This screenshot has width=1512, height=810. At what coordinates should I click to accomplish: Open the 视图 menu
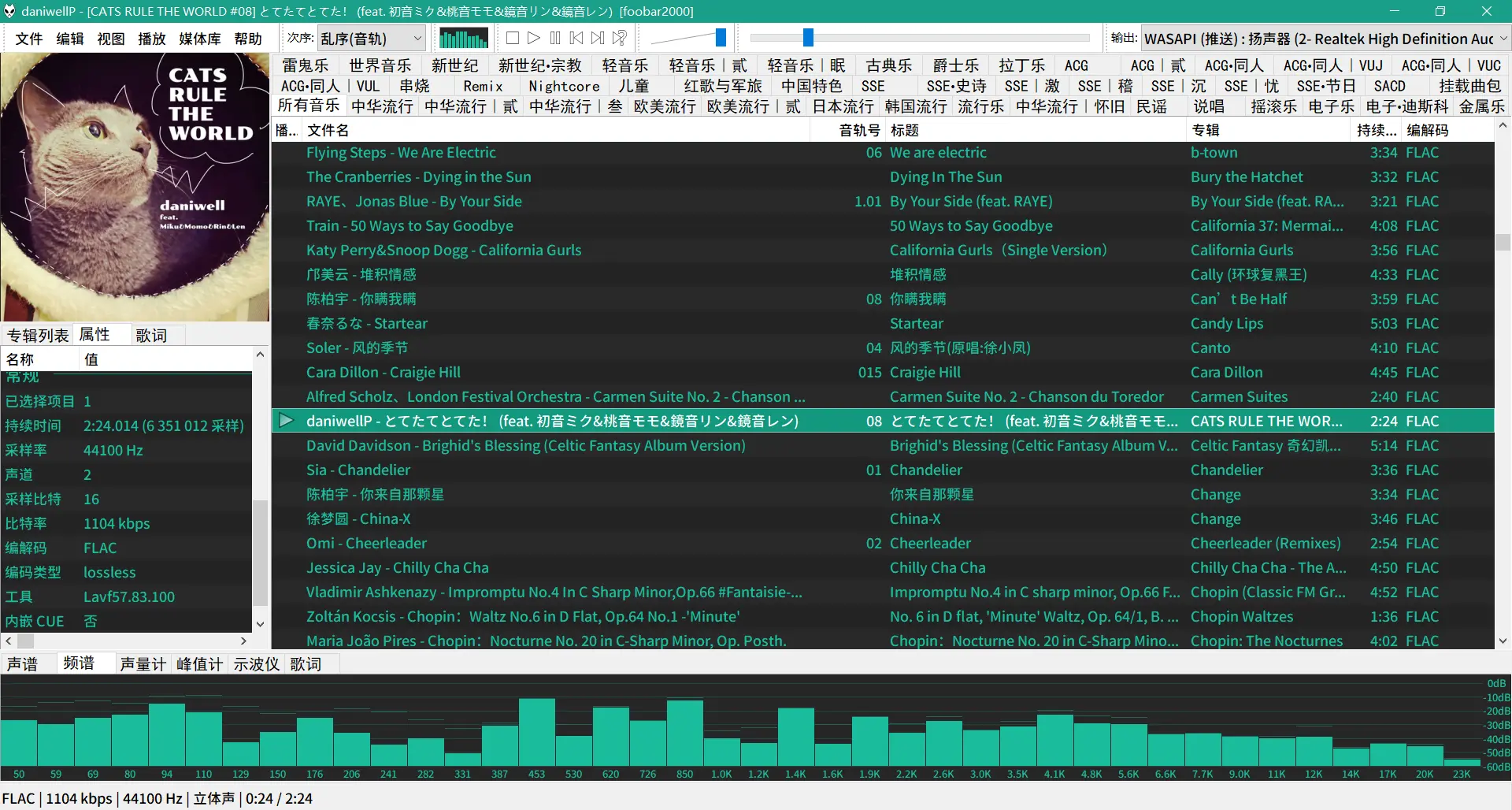[x=111, y=39]
